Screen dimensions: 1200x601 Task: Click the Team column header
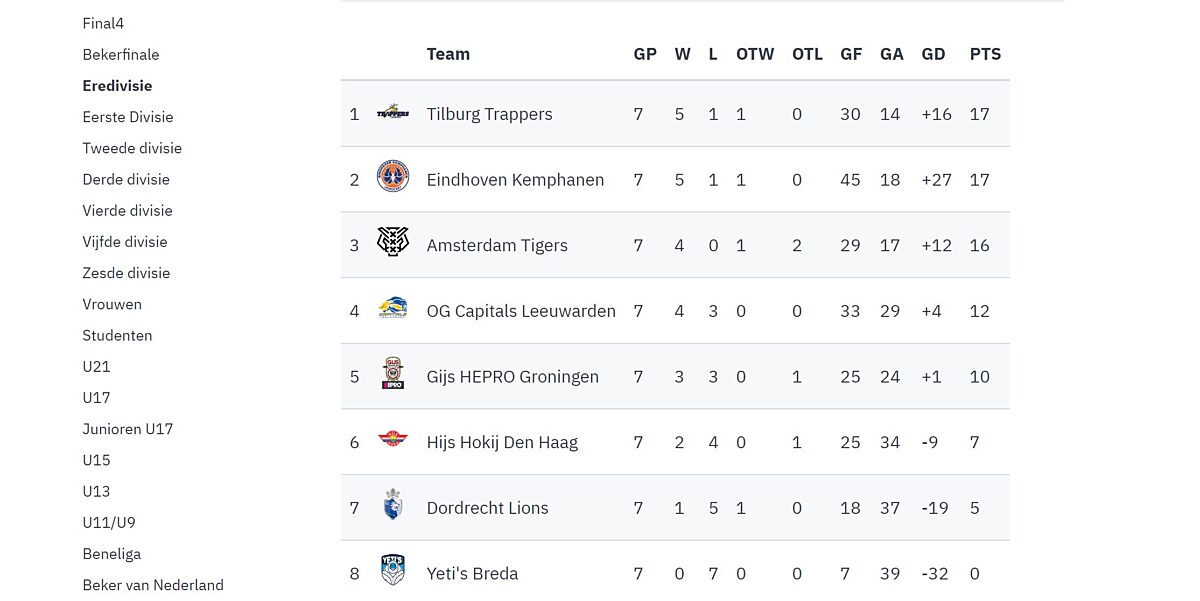448,54
